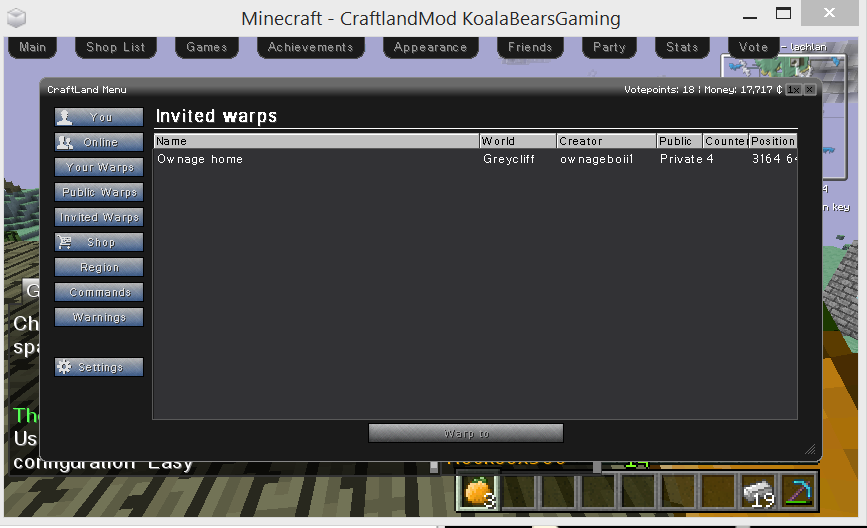The image size is (867, 528).
Task: Sort warps by Name column
Action: [x=316, y=141]
